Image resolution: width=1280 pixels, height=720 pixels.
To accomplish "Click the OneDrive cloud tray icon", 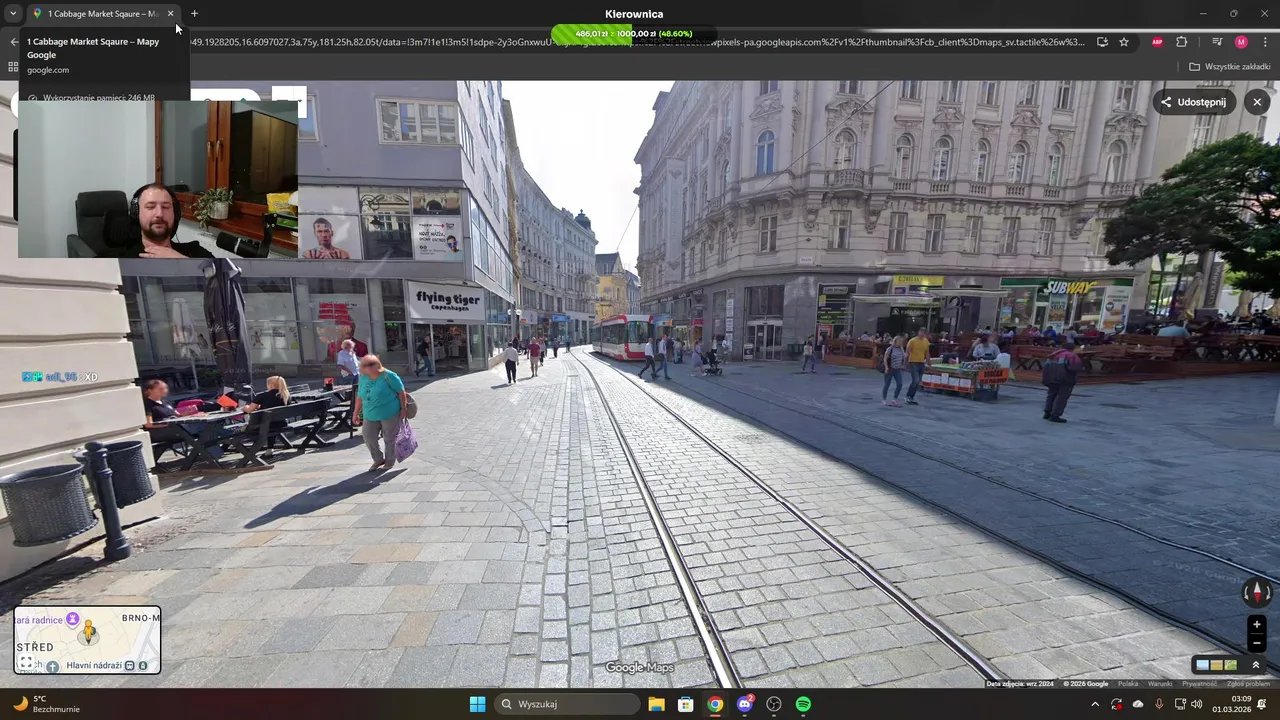I will pyautogui.click(x=1138, y=704).
